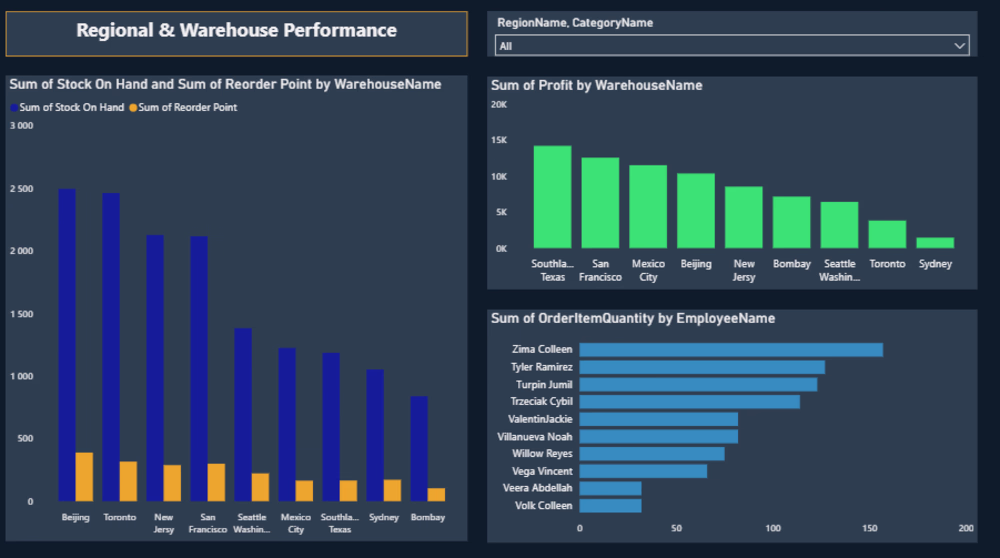Click the Bombay label under stock chart
The height and width of the screenshot is (558, 1000).
[427, 517]
